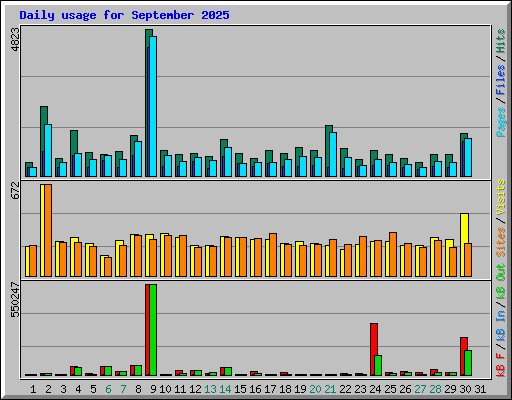Click the "Visits" legend label
512x400 pixels.
click(x=501, y=197)
